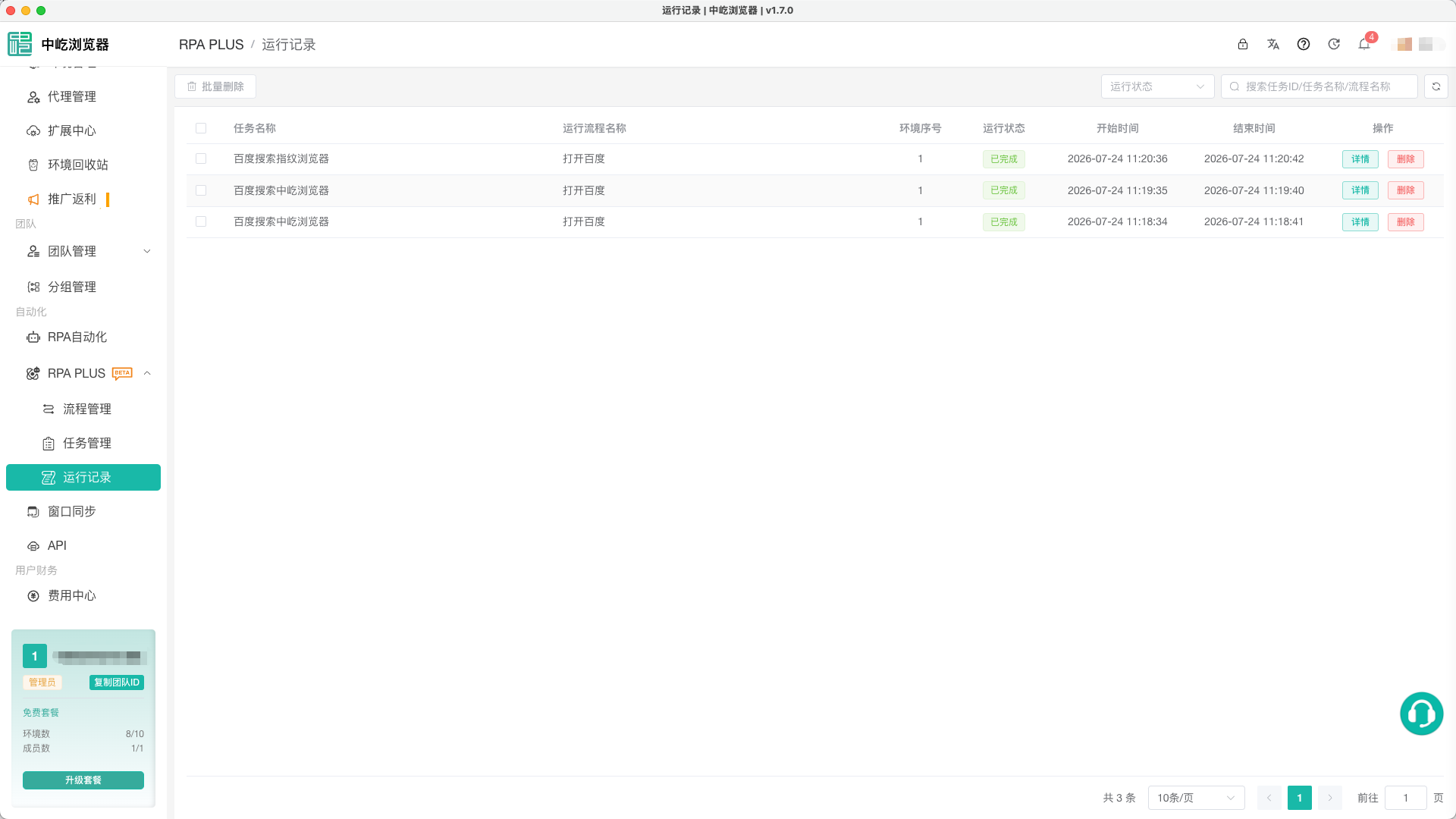
Task: Click 删除 for the 11:19:35 record
Action: [x=1406, y=190]
